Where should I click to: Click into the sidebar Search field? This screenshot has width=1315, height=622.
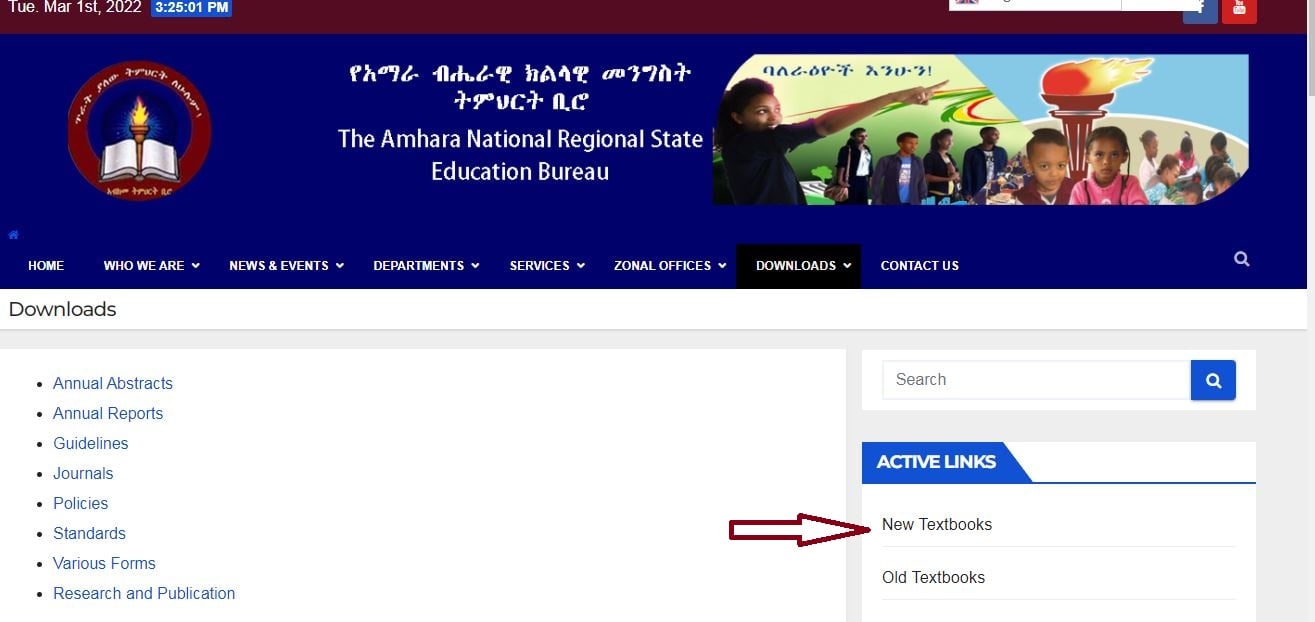click(1036, 380)
